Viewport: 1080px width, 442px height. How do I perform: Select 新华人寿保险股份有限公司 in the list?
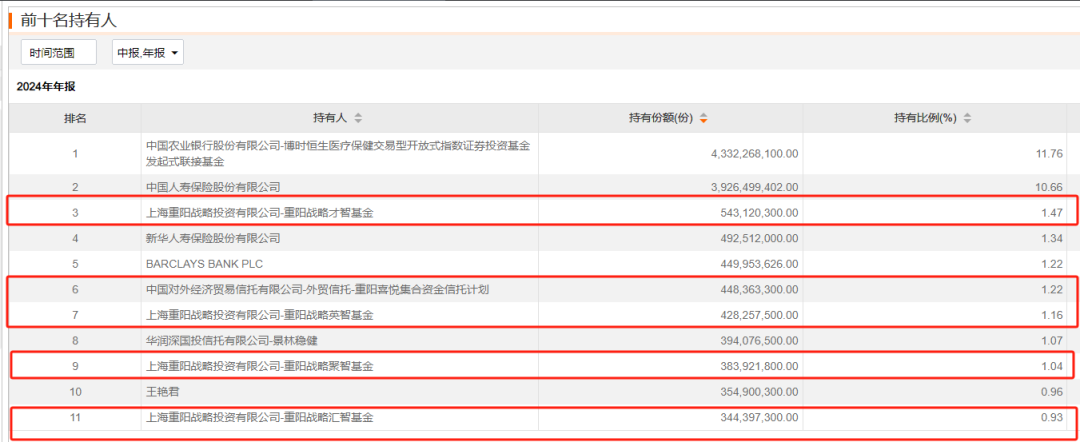pos(213,238)
